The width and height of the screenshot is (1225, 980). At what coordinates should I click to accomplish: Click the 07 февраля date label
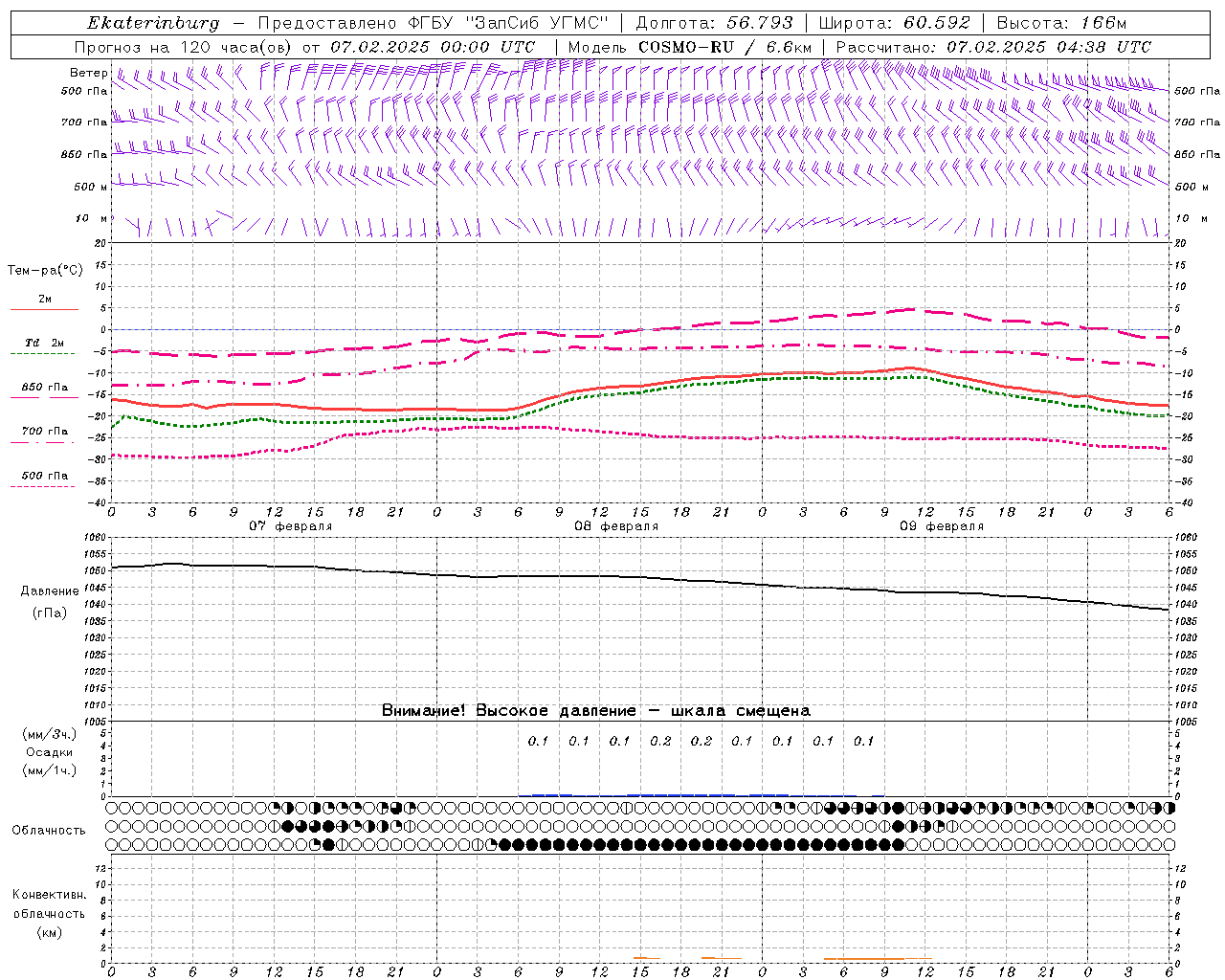(291, 526)
